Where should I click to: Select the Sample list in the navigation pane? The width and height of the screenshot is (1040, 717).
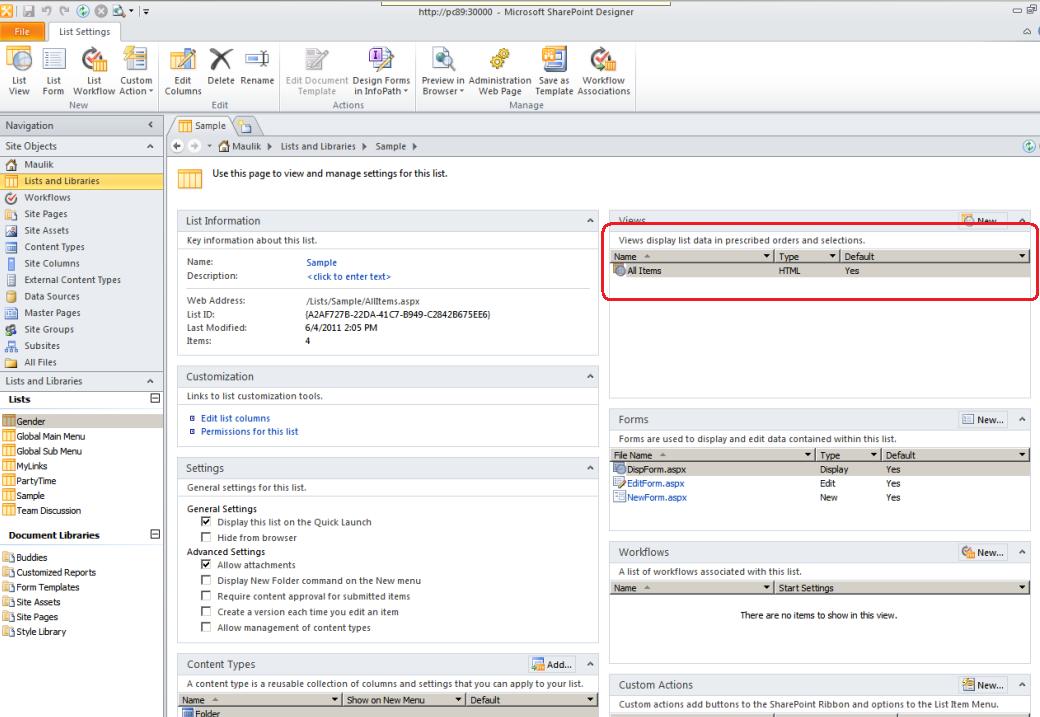(31, 495)
